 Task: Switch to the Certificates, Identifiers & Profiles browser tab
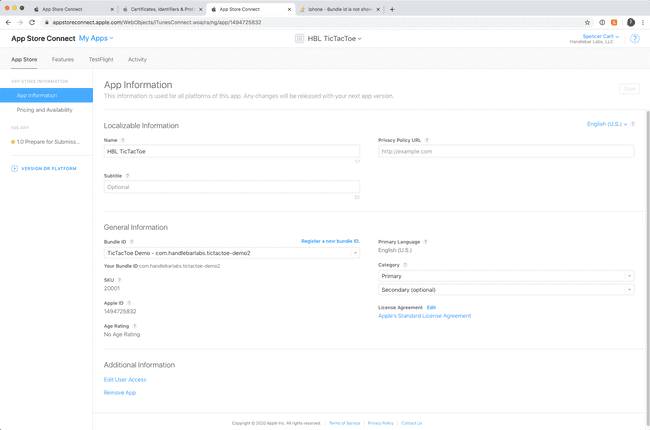point(162,9)
